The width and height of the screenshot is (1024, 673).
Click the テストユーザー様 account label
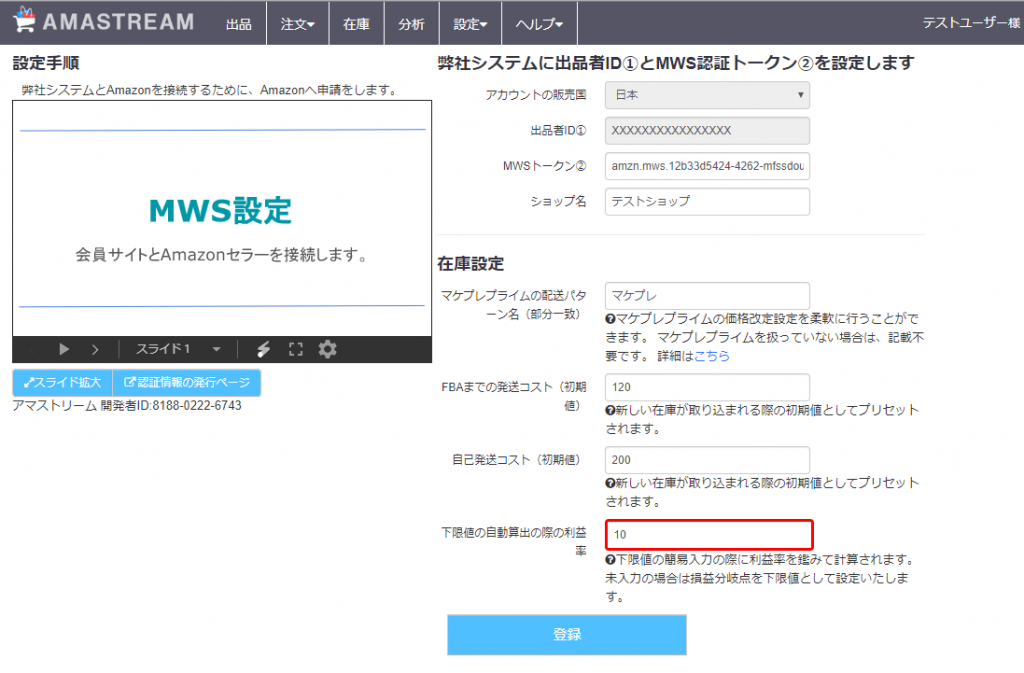971,23
